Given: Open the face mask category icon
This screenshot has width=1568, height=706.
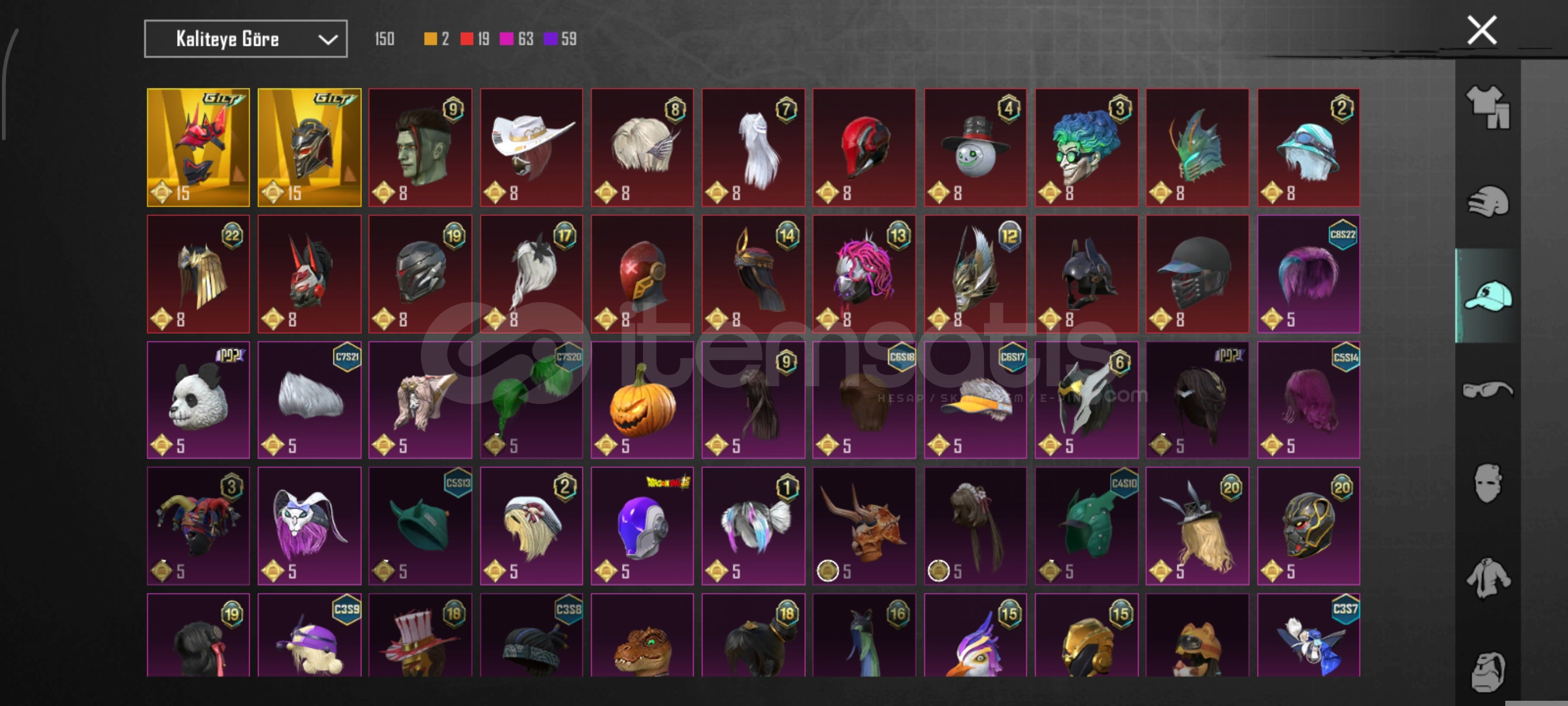Looking at the screenshot, I should (1488, 483).
